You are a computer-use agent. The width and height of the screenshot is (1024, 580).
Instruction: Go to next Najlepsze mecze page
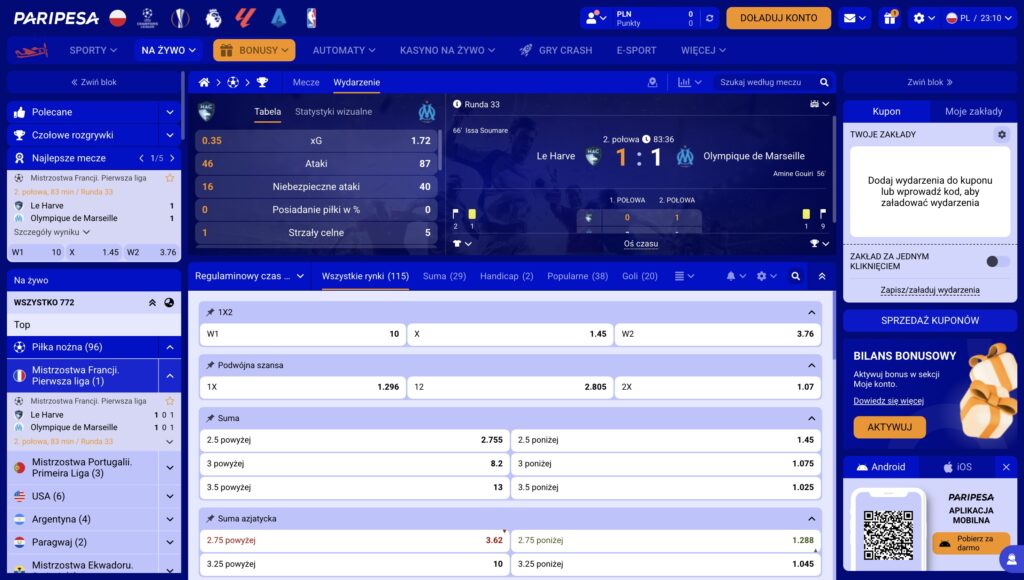pyautogui.click(x=172, y=158)
